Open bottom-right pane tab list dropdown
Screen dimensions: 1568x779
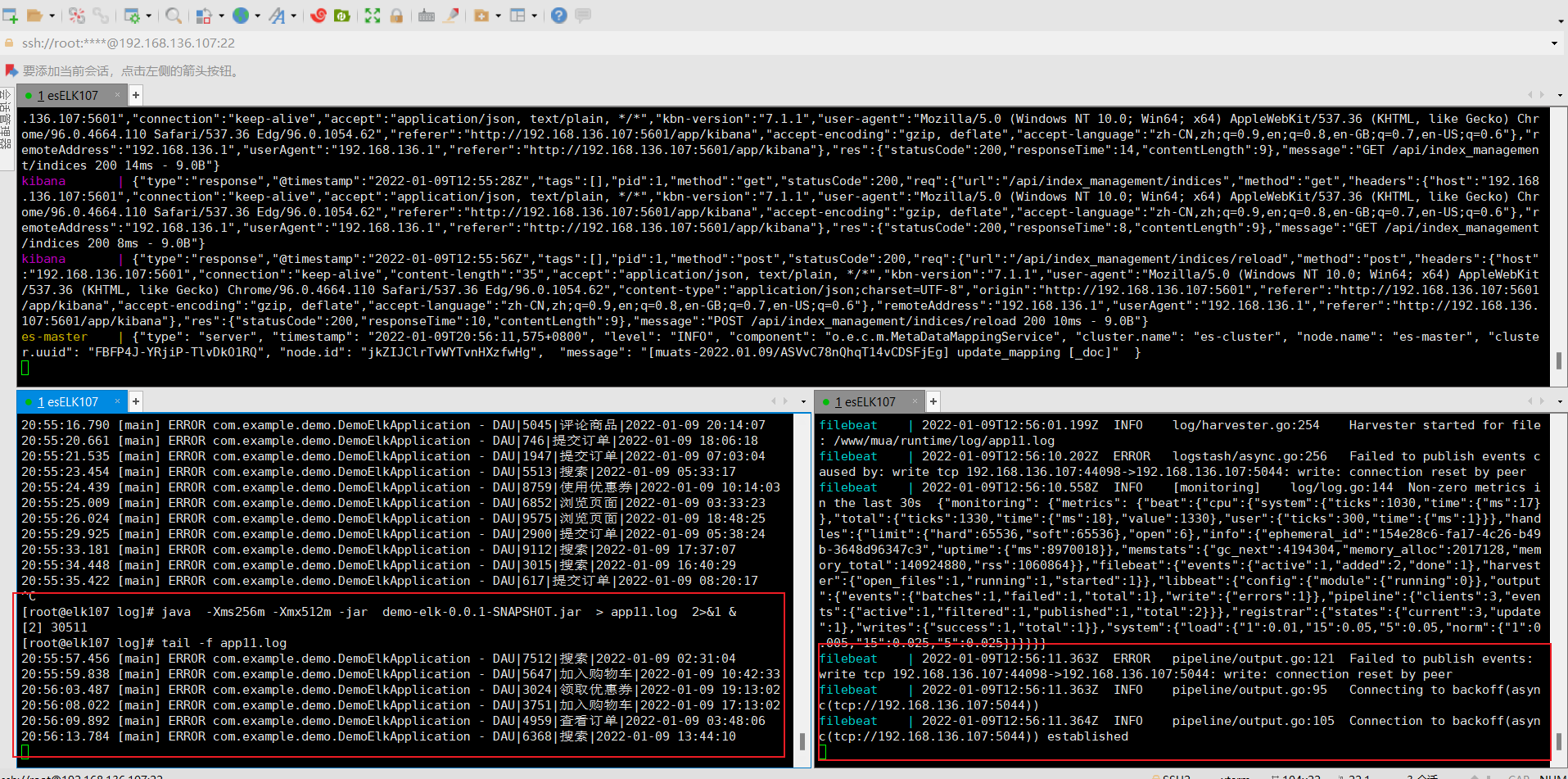click(x=1561, y=402)
